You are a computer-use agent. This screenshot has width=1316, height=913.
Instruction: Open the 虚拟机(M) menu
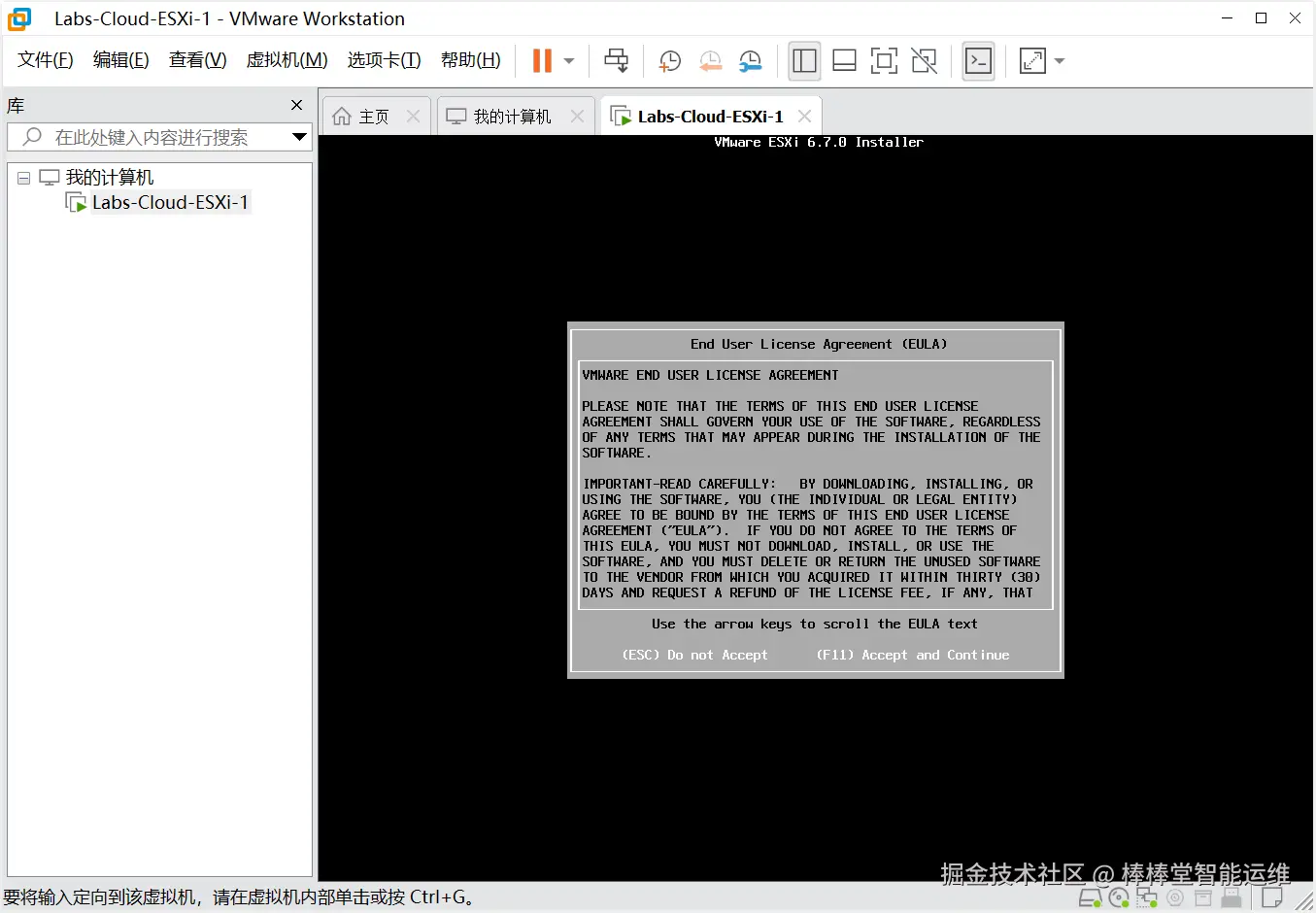point(287,60)
